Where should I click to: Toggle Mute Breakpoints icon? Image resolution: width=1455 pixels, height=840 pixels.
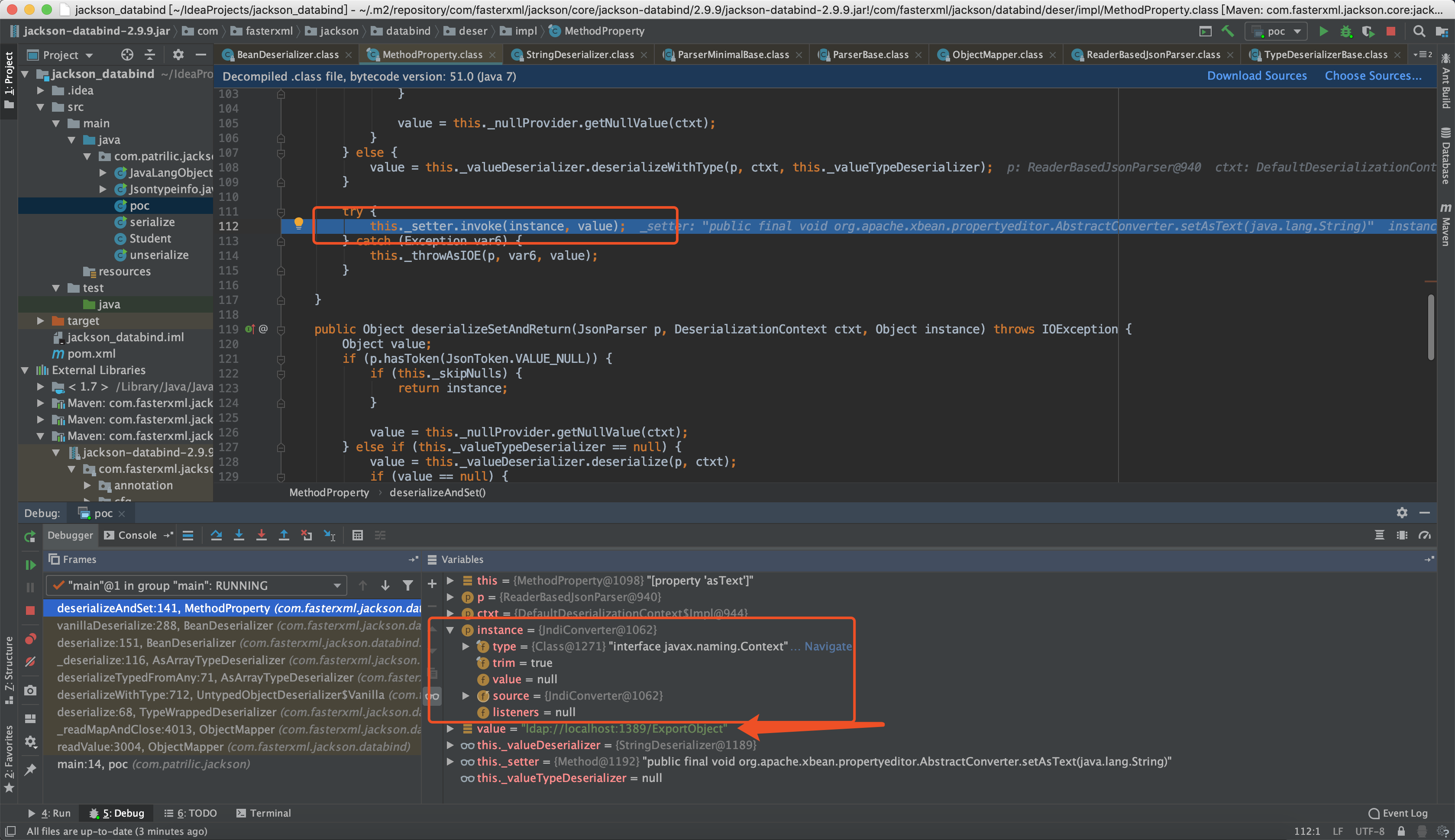(x=31, y=661)
